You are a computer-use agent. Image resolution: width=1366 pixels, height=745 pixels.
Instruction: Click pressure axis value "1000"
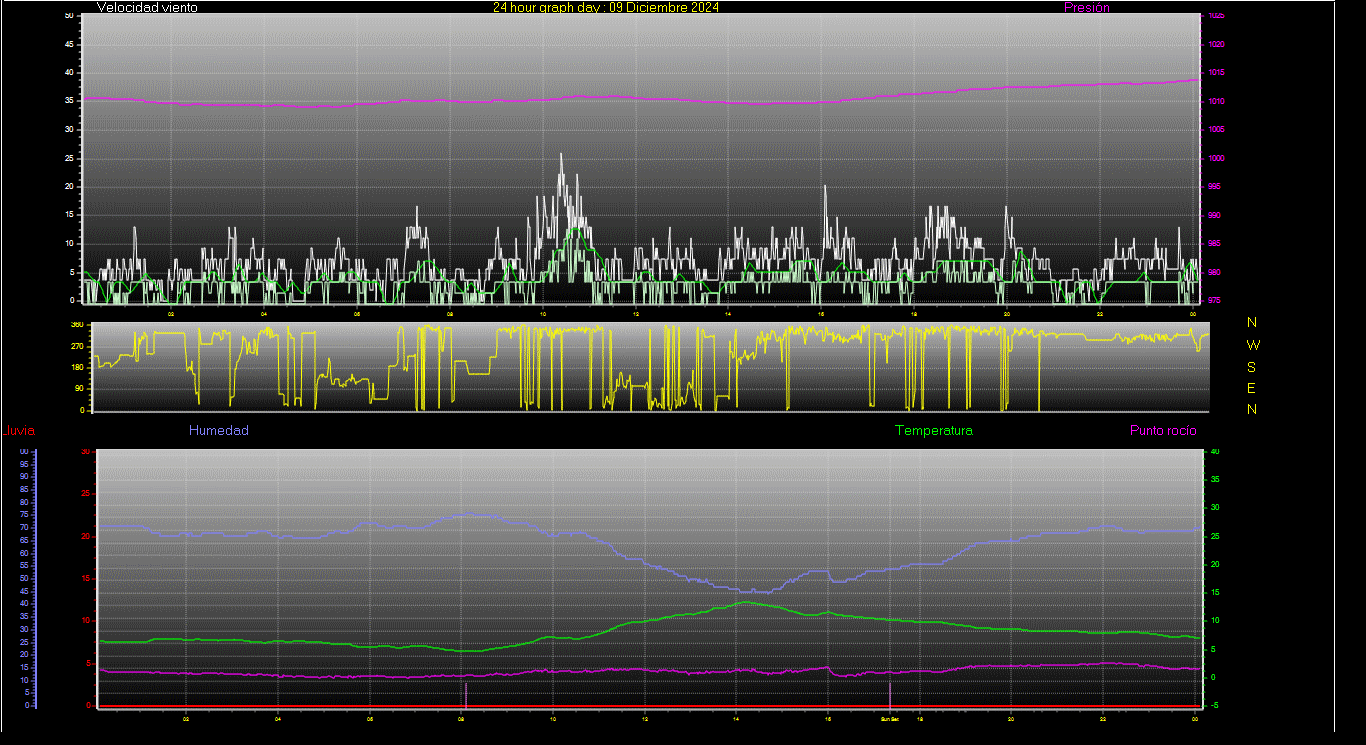(1215, 159)
